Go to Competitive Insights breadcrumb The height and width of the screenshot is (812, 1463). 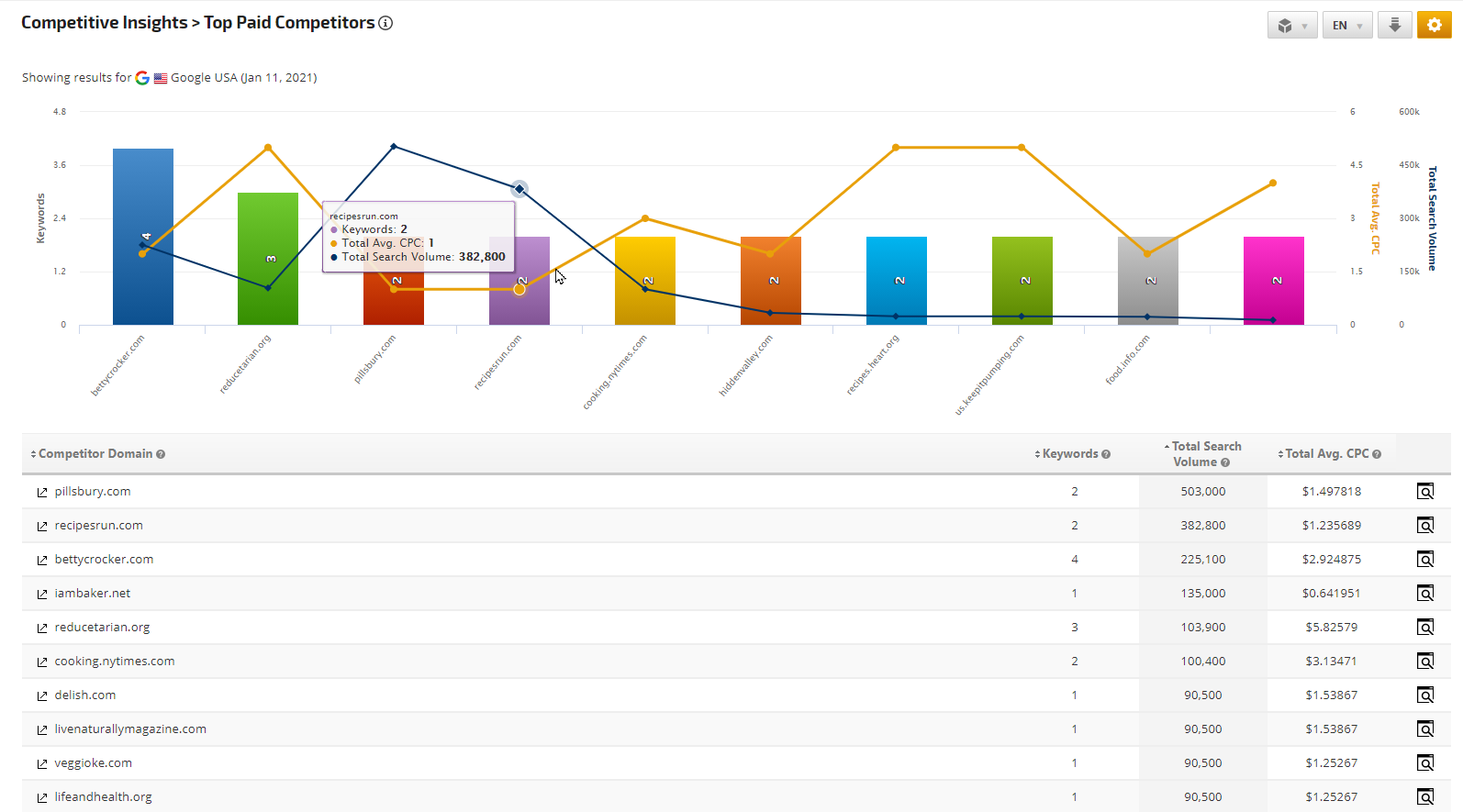click(104, 23)
